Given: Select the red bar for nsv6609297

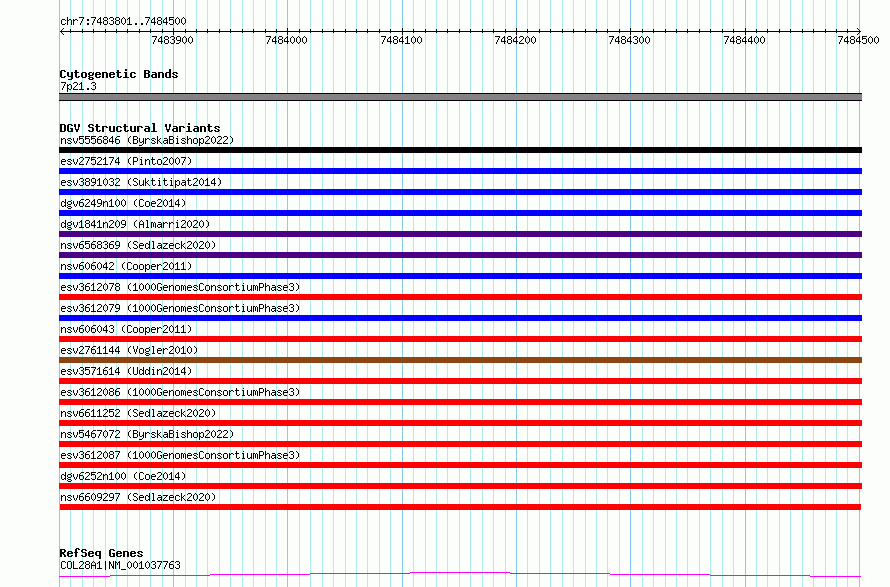Looking at the screenshot, I should 460,507.
